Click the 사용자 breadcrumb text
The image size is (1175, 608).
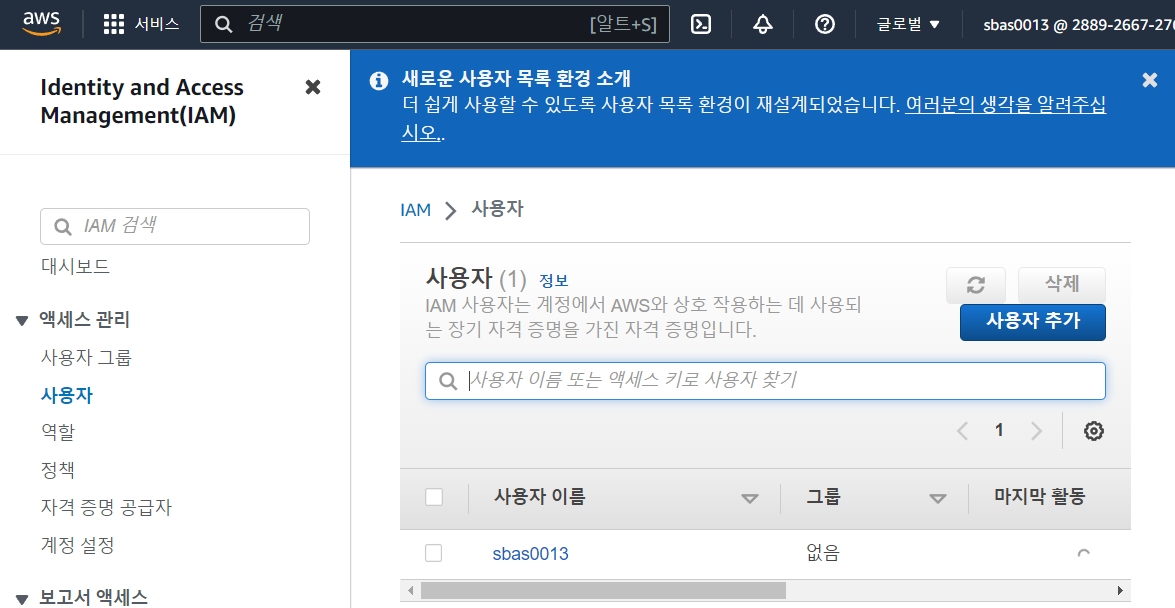[498, 208]
